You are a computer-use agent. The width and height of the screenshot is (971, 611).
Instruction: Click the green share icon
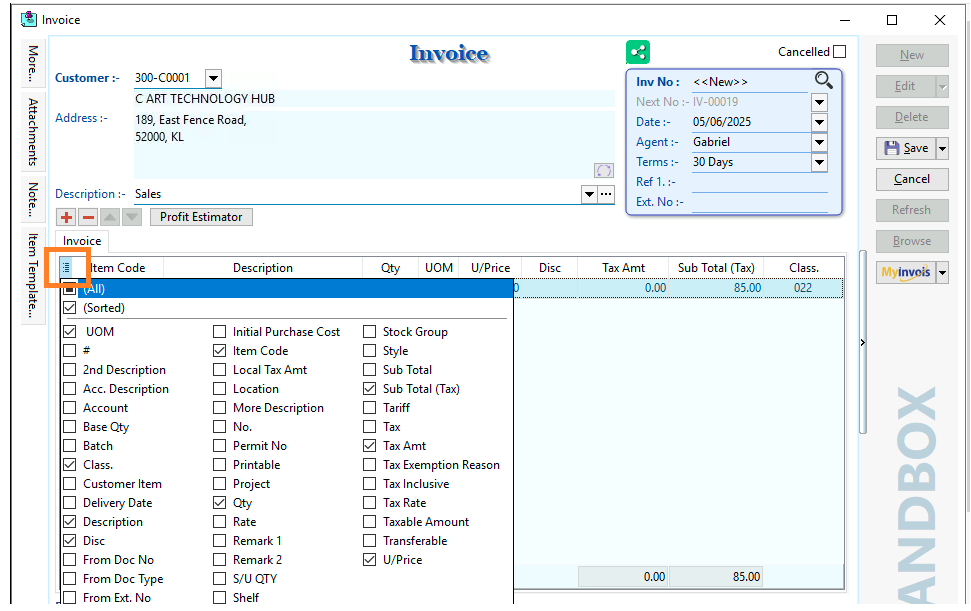click(638, 53)
